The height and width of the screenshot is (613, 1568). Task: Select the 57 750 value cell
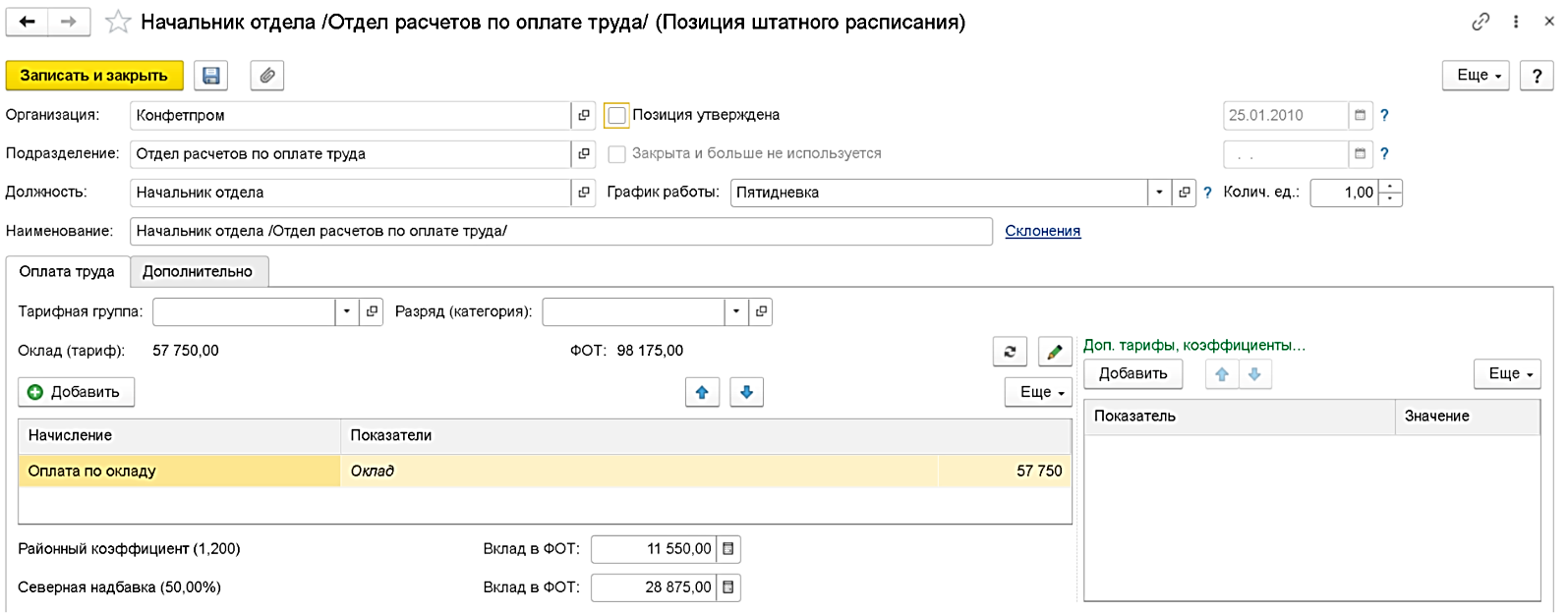click(1005, 472)
